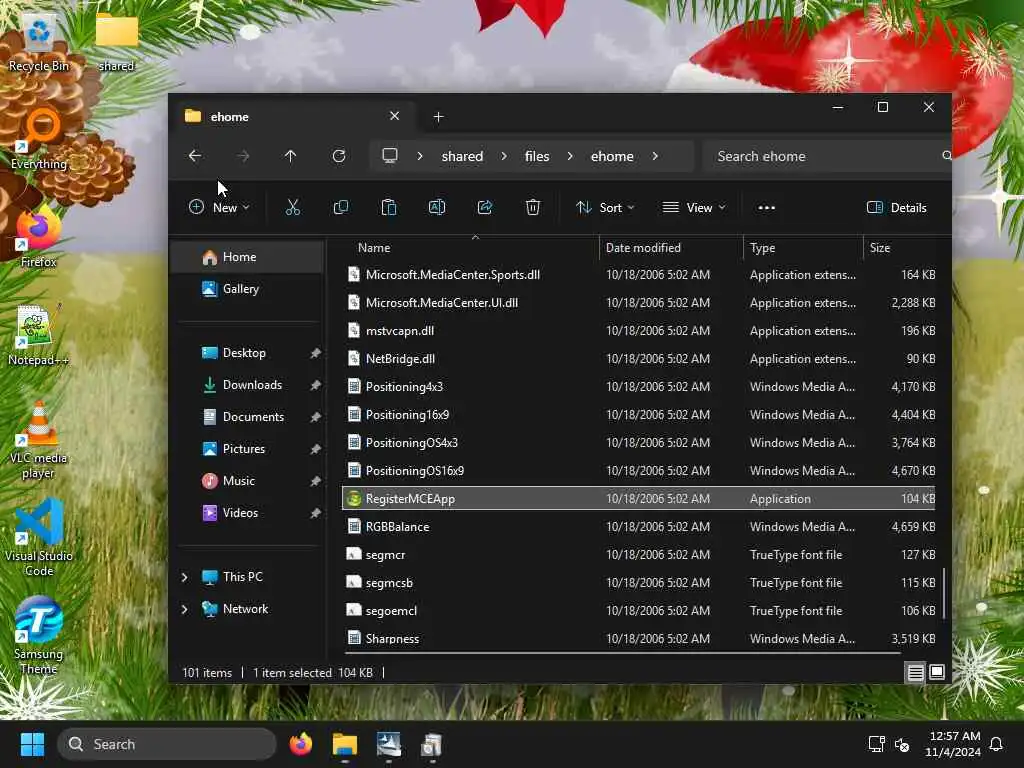
Task: Click the Rename icon in toolbar
Action: pyautogui.click(x=437, y=208)
